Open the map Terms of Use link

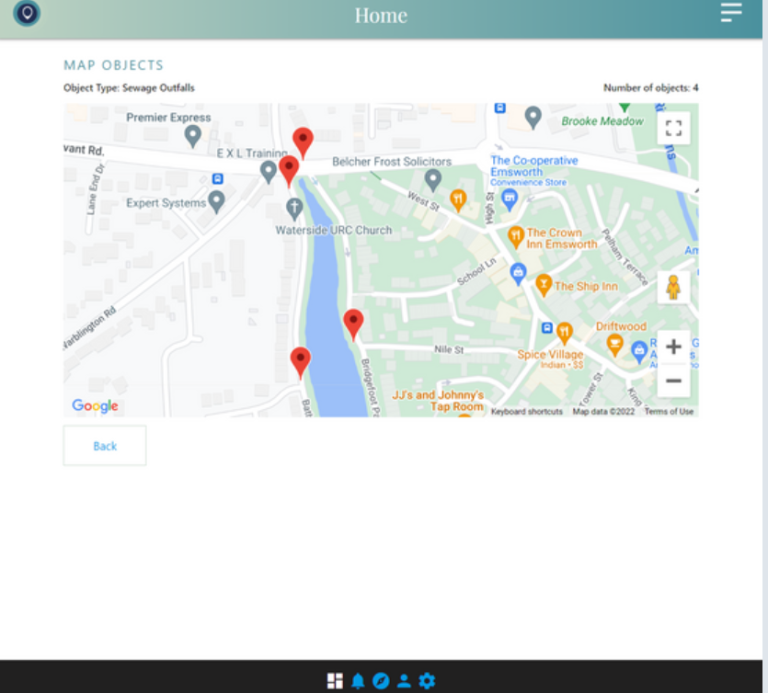click(669, 411)
